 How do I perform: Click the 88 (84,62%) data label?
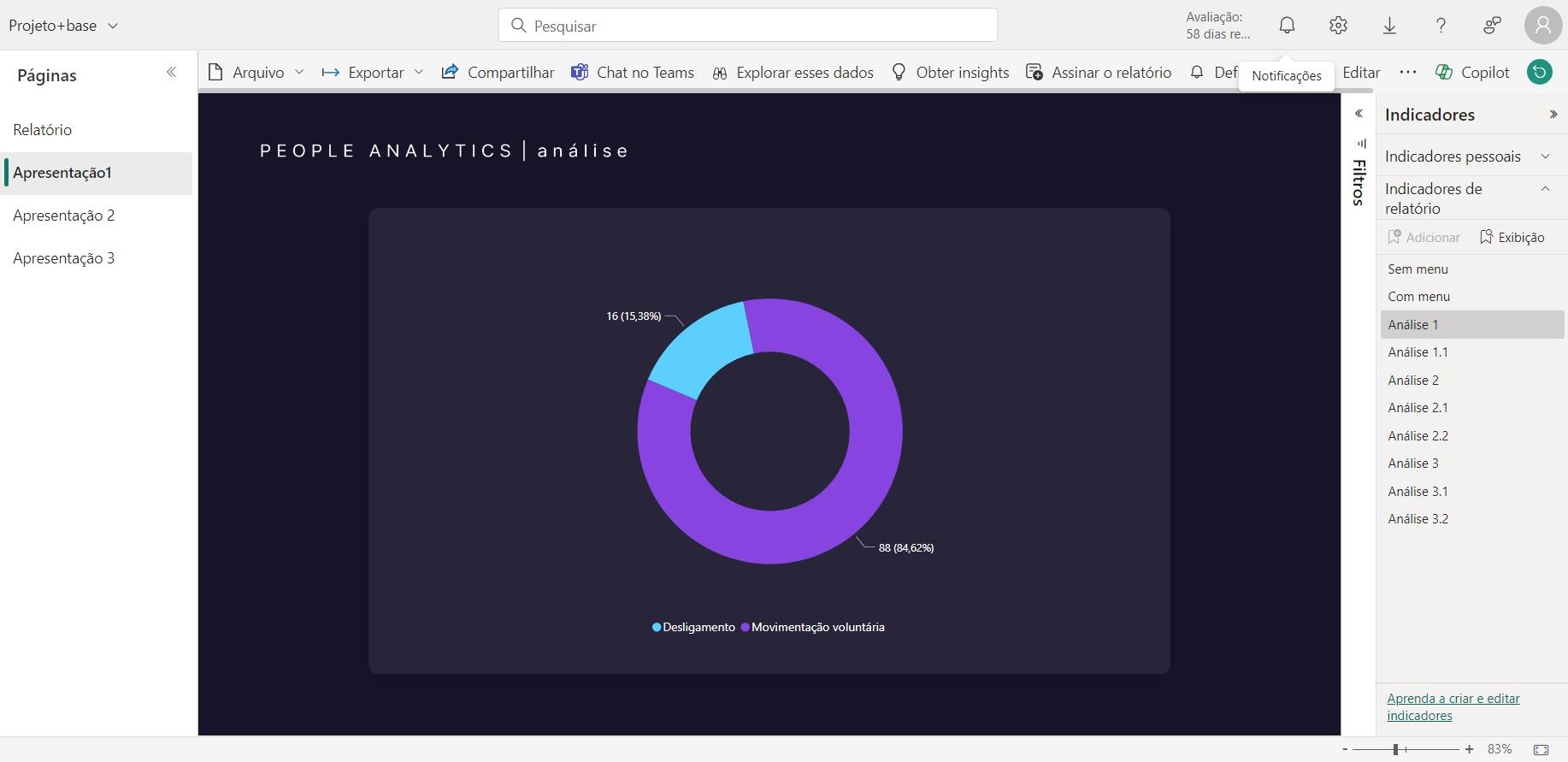tap(906, 547)
